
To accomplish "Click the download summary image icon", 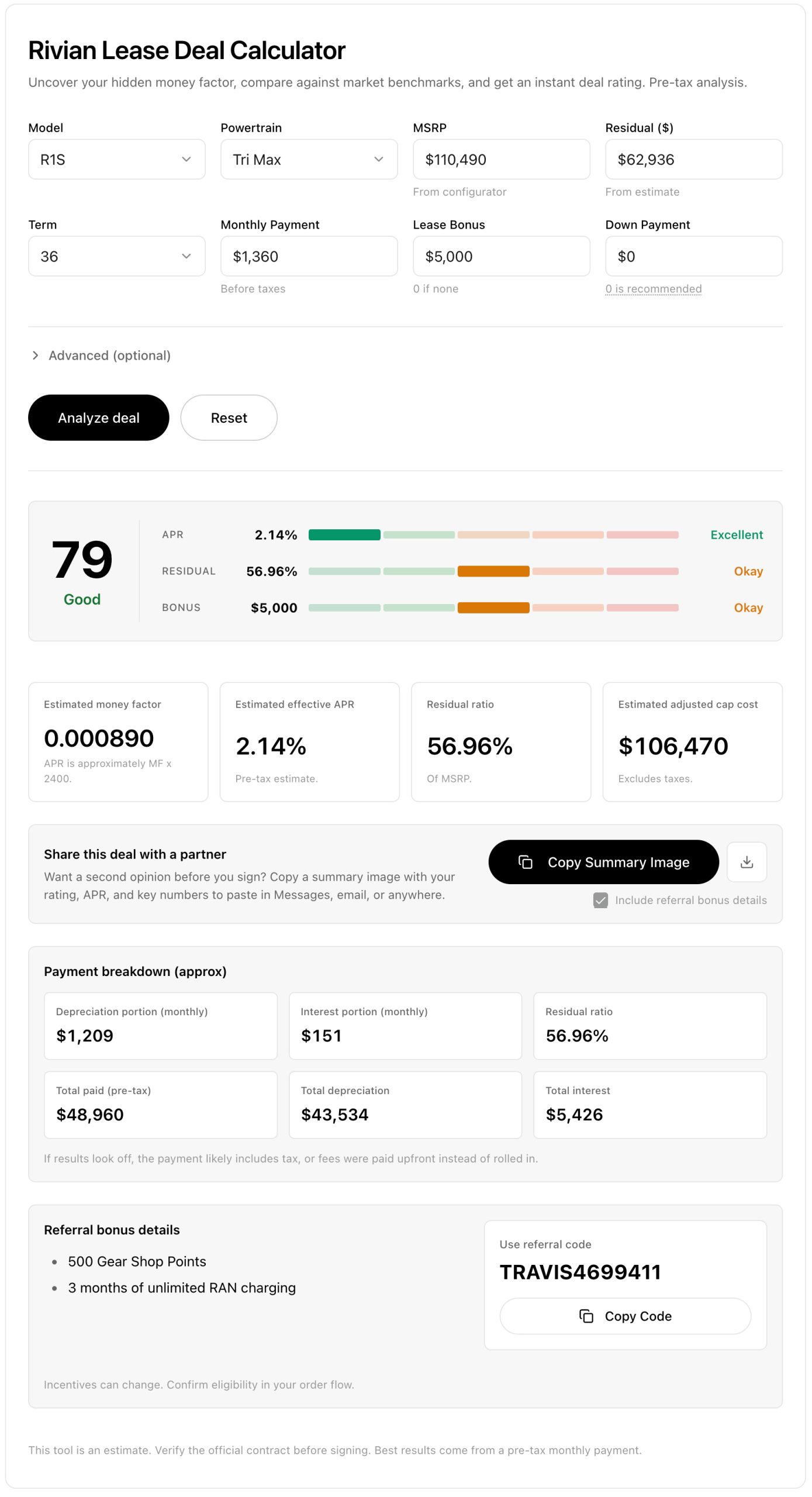I will (x=747, y=862).
